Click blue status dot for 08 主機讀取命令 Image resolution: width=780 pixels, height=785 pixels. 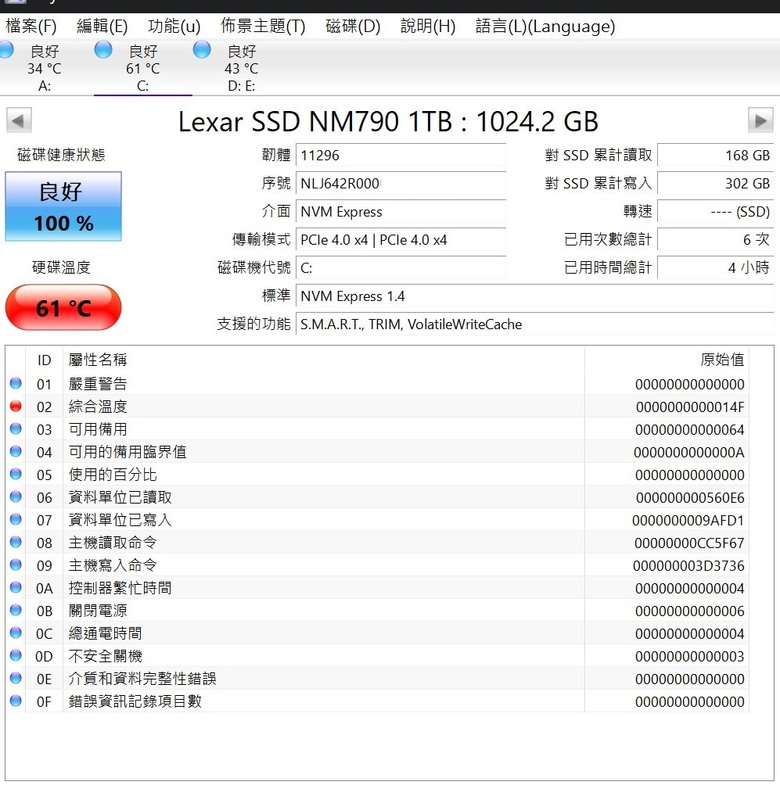[x=16, y=542]
